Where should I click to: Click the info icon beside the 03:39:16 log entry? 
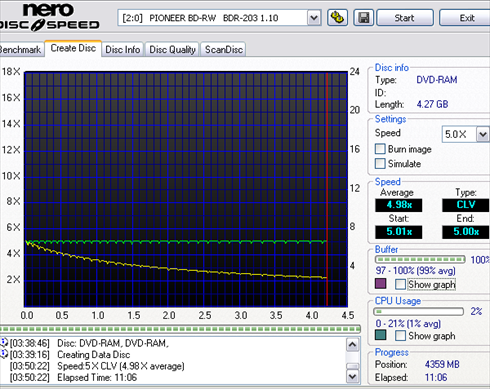click(4, 354)
